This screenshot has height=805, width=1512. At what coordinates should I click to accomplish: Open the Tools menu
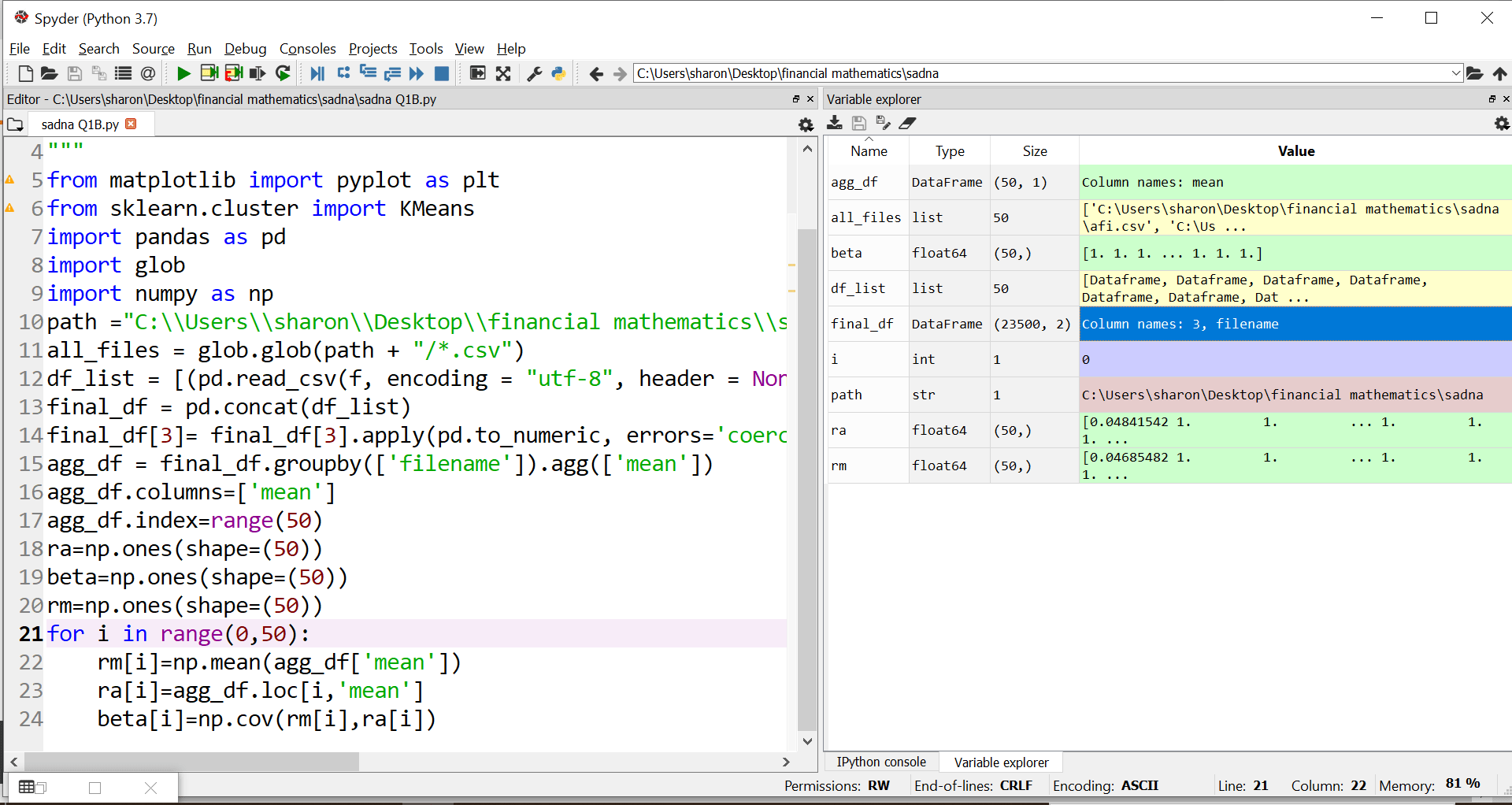(x=426, y=49)
